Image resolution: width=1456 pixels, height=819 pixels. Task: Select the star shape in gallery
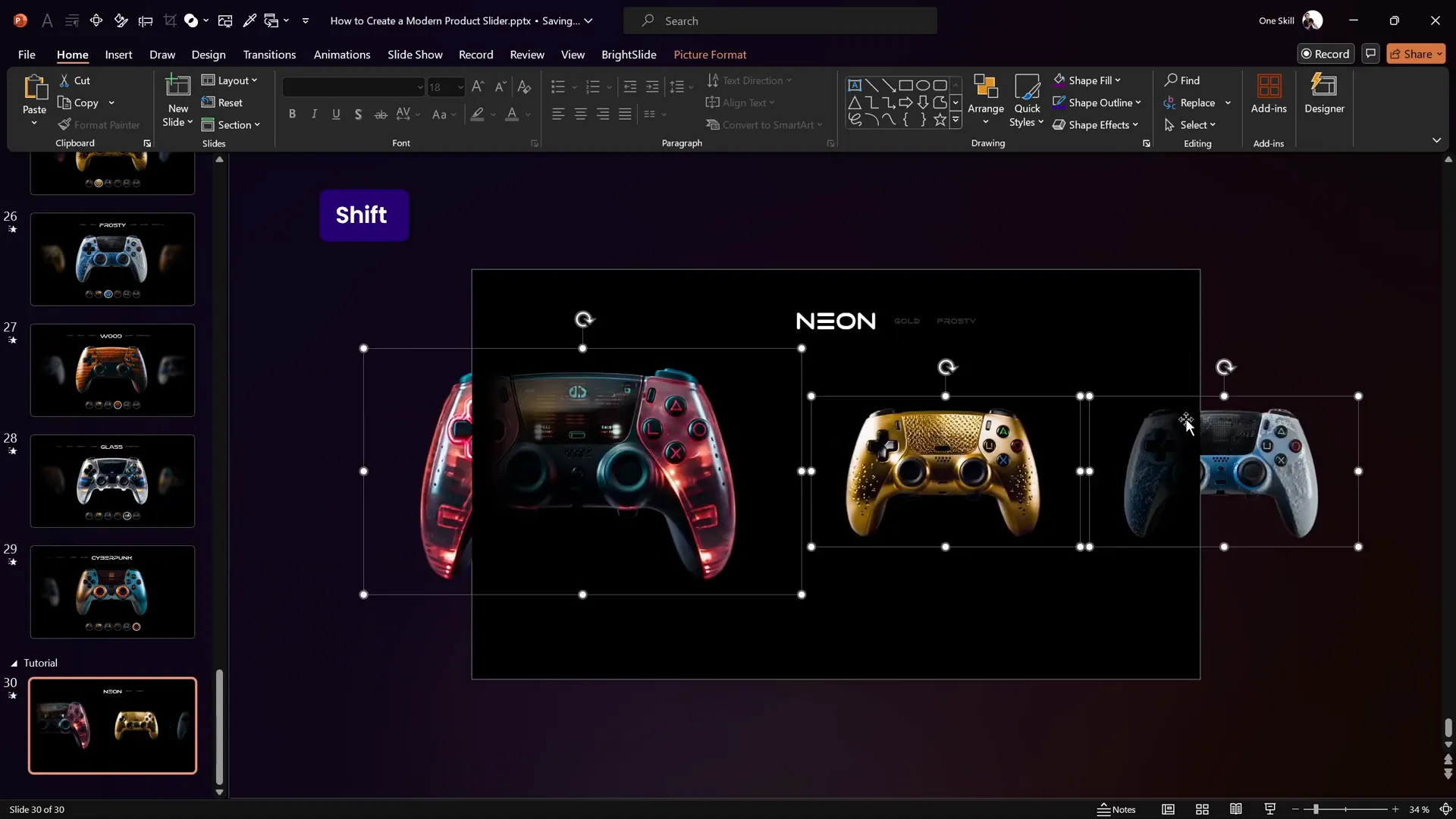[940, 120]
